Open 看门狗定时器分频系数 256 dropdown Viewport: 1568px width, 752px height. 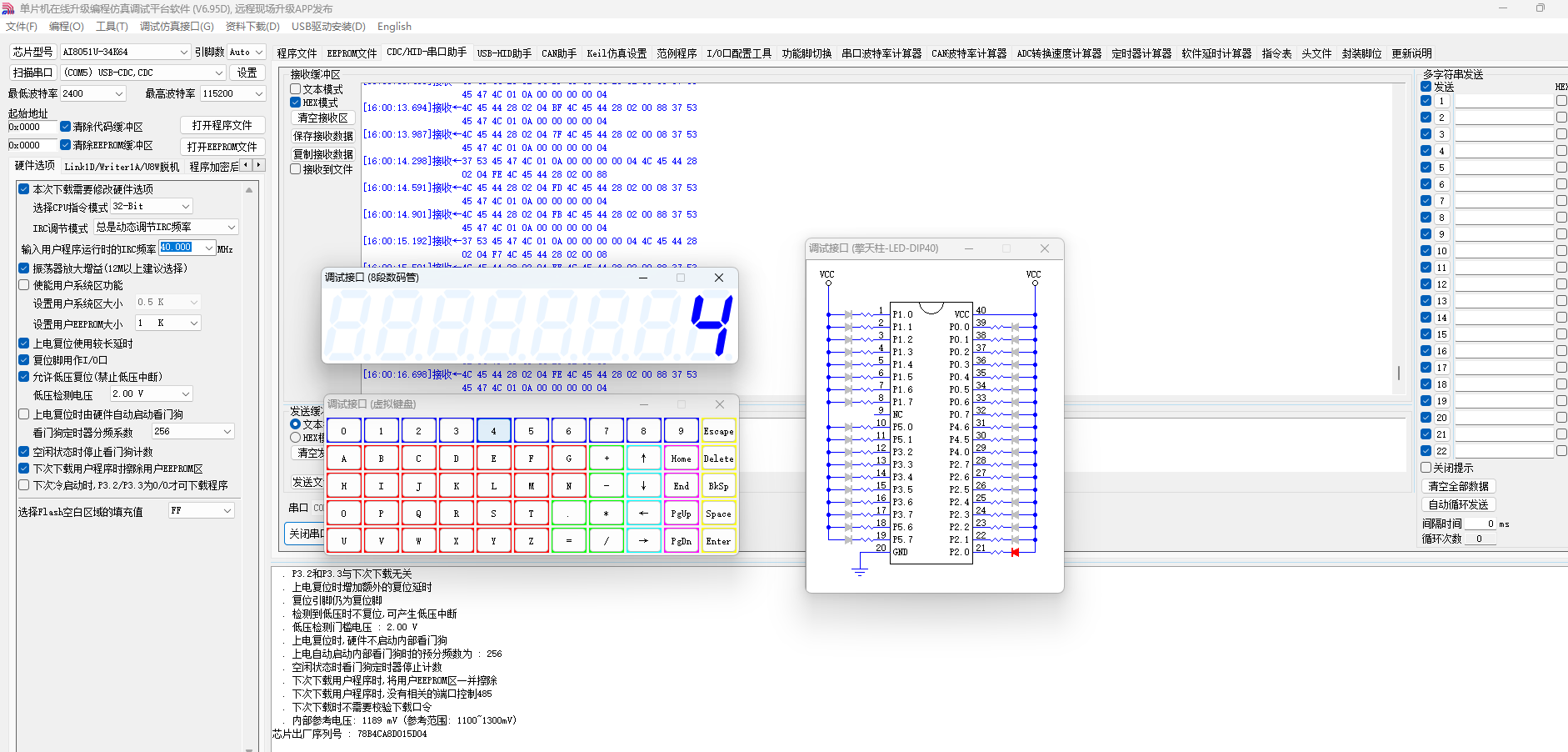192,431
